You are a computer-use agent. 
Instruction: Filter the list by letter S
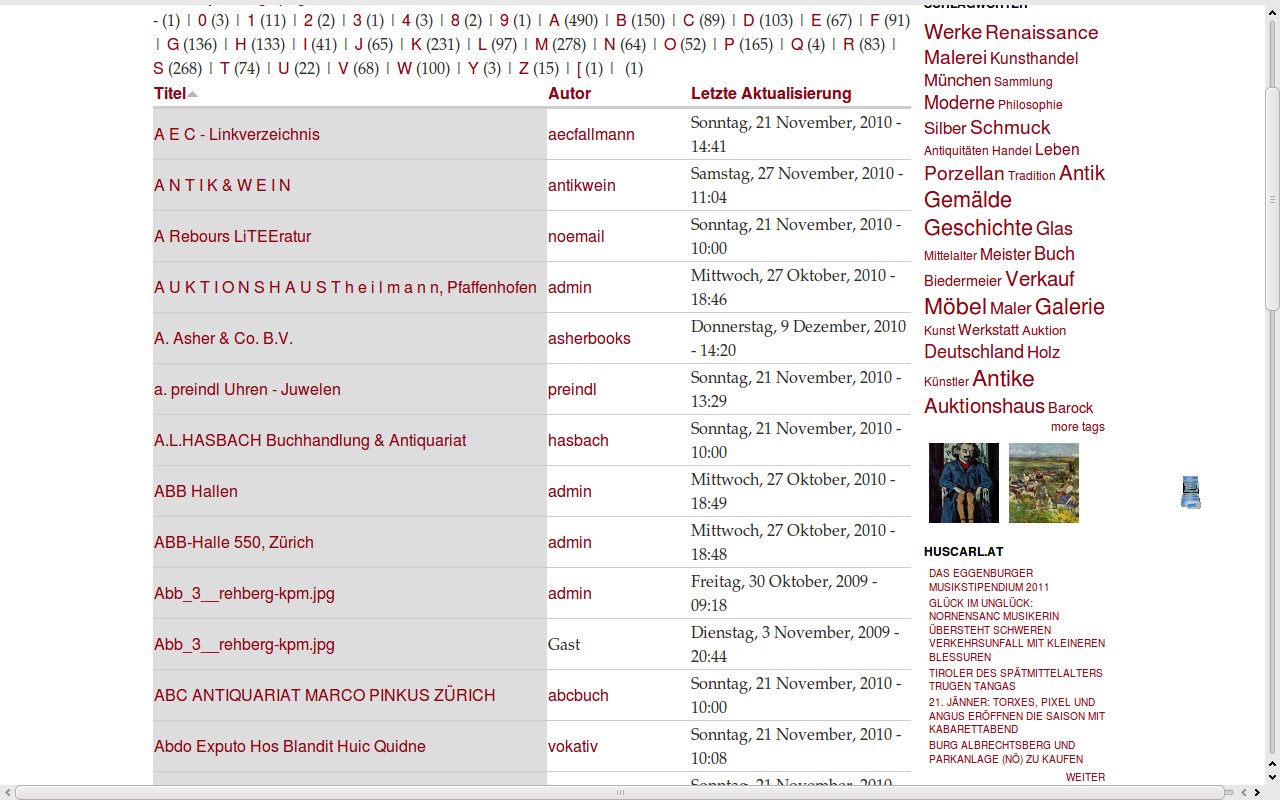(x=158, y=68)
